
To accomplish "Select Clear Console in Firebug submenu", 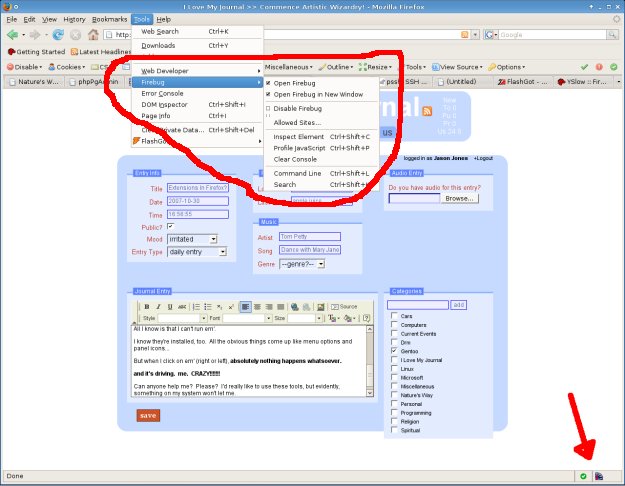I will (x=321, y=159).
